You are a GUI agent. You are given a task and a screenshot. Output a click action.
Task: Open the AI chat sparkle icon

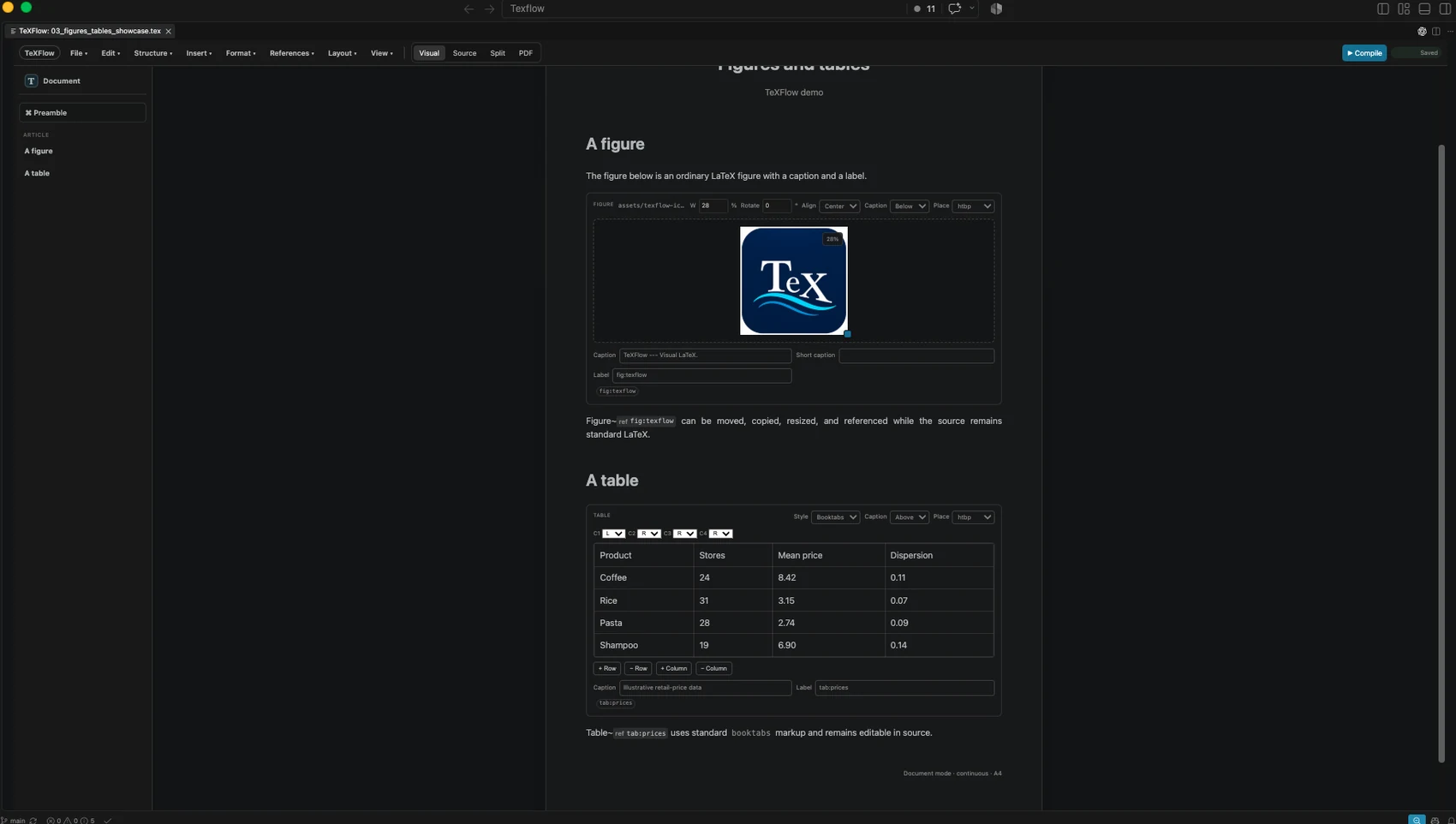[x=954, y=9]
